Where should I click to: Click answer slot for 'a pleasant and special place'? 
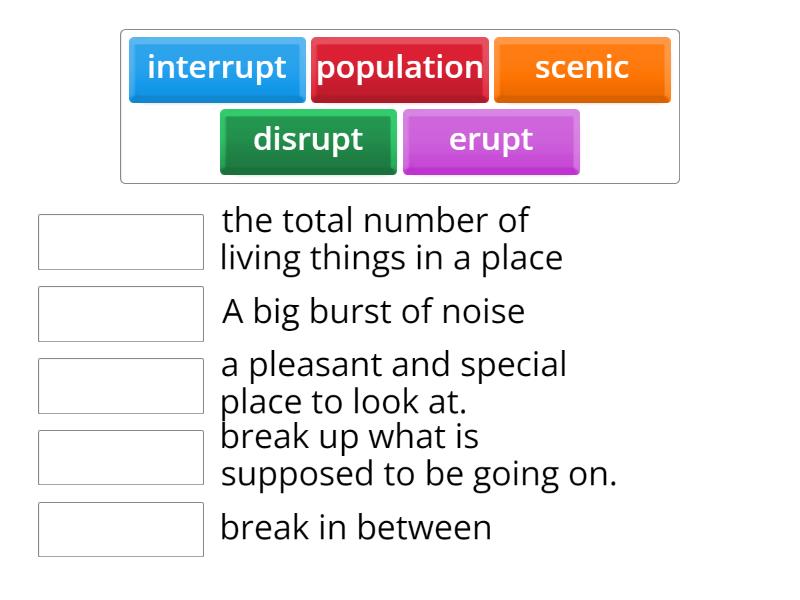pyautogui.click(x=121, y=386)
